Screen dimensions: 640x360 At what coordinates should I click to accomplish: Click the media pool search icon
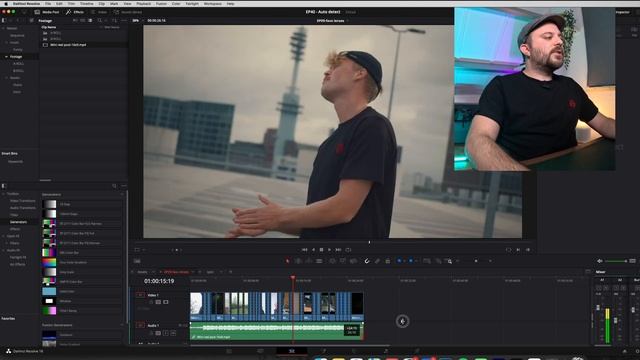(x=100, y=20)
